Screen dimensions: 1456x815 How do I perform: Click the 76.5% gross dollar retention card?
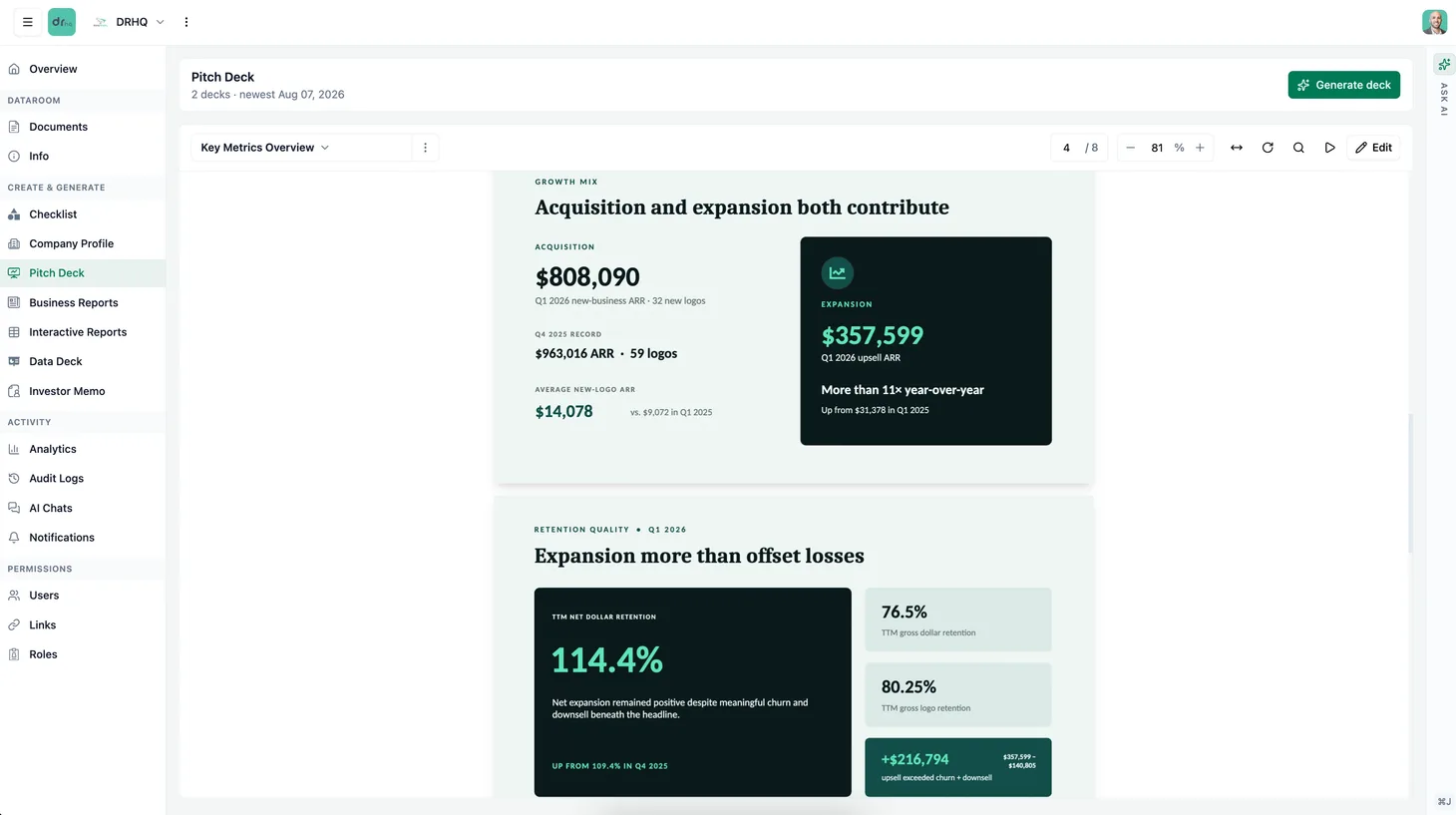(957, 619)
